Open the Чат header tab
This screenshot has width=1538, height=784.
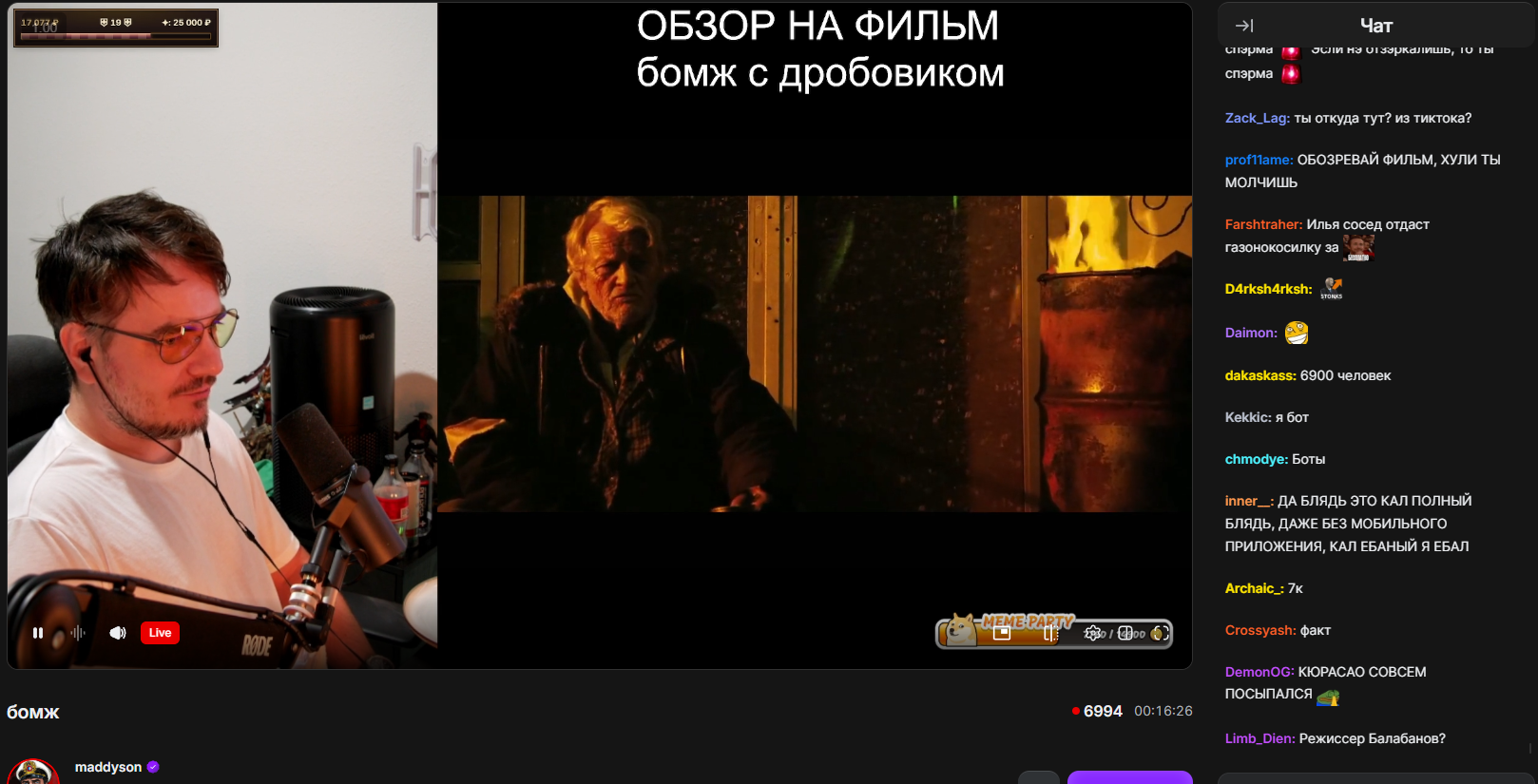pyautogui.click(x=1376, y=26)
